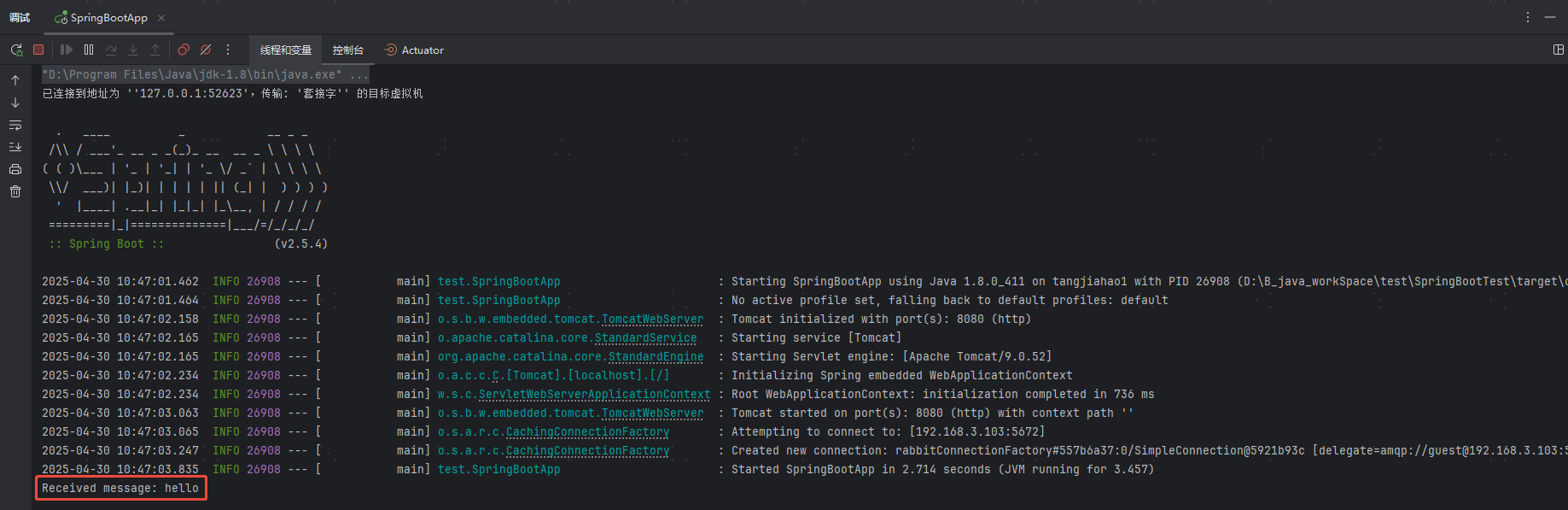
Task: Click the Step Over icon
Action: point(111,50)
